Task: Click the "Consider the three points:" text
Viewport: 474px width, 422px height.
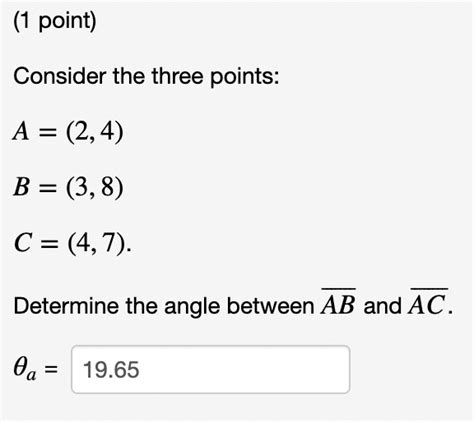Action: [x=146, y=76]
